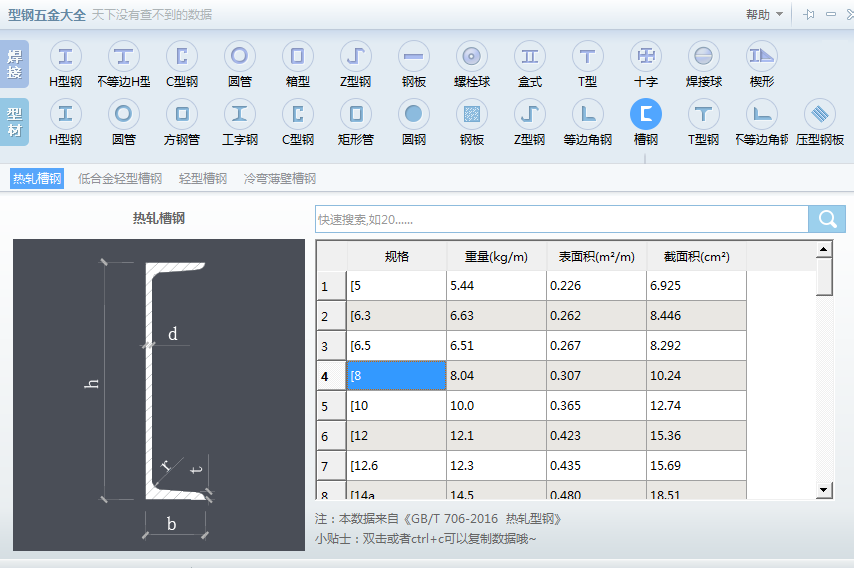Click section area value 8.292
Image resolution: width=854 pixels, height=568 pixels.
point(697,346)
